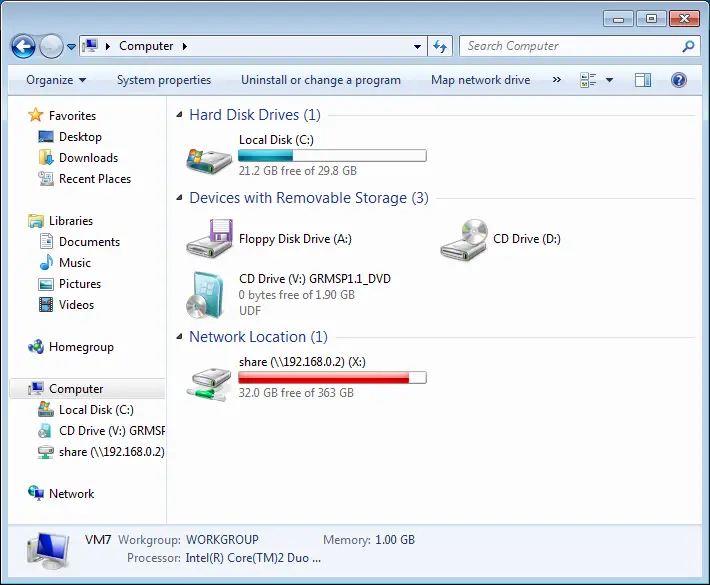
Task: Click the greyed Forward navigation arrow
Action: [51, 46]
